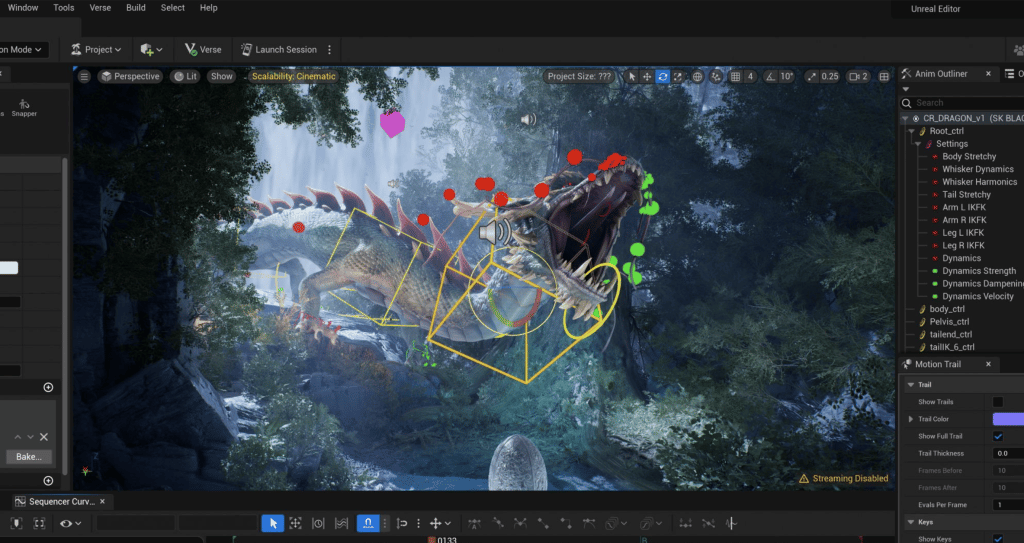Toggle curve editor magnet snapping
The width and height of the screenshot is (1024, 543).
point(368,523)
